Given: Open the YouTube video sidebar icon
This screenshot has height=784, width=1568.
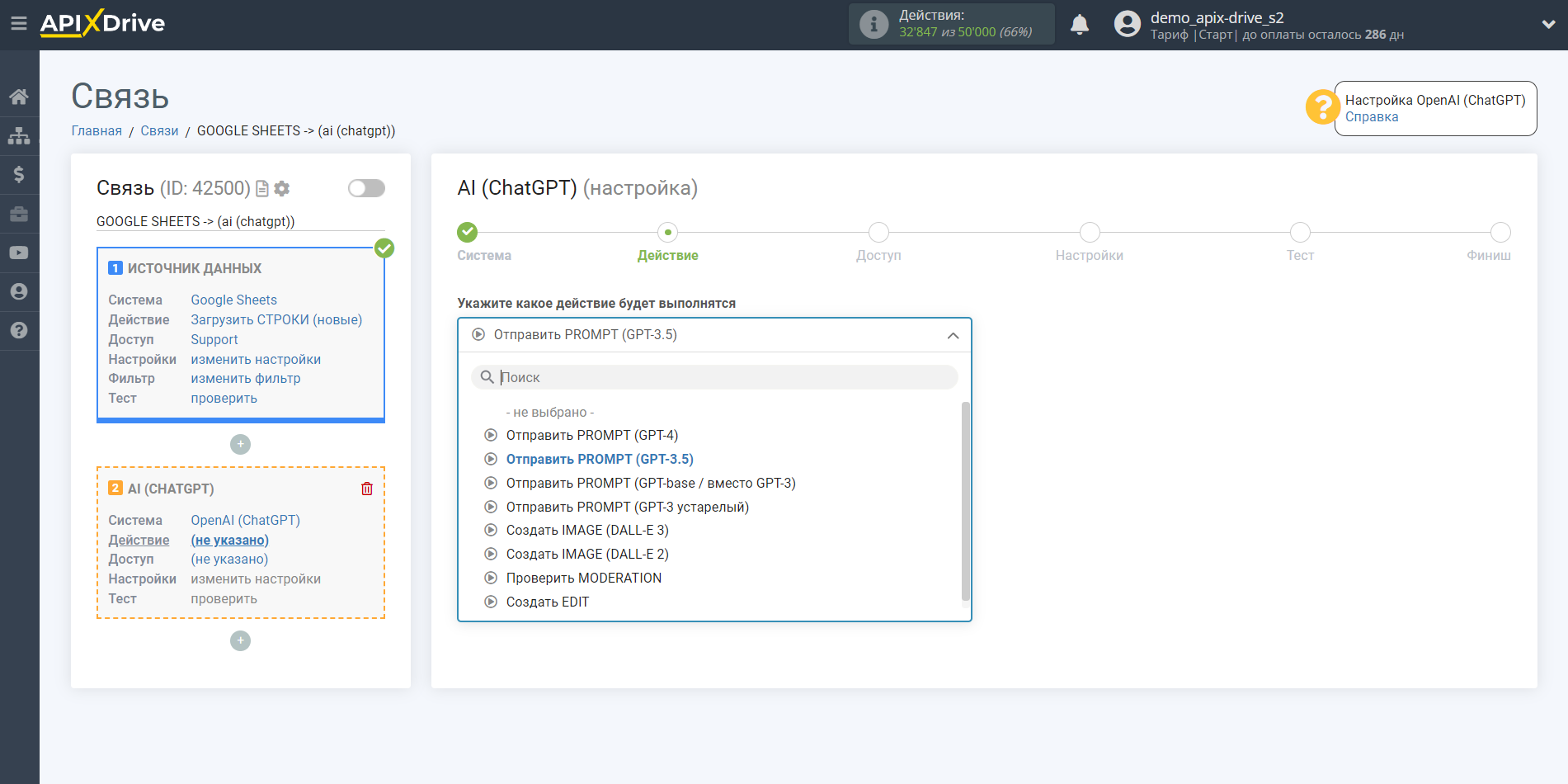Looking at the screenshot, I should point(19,253).
